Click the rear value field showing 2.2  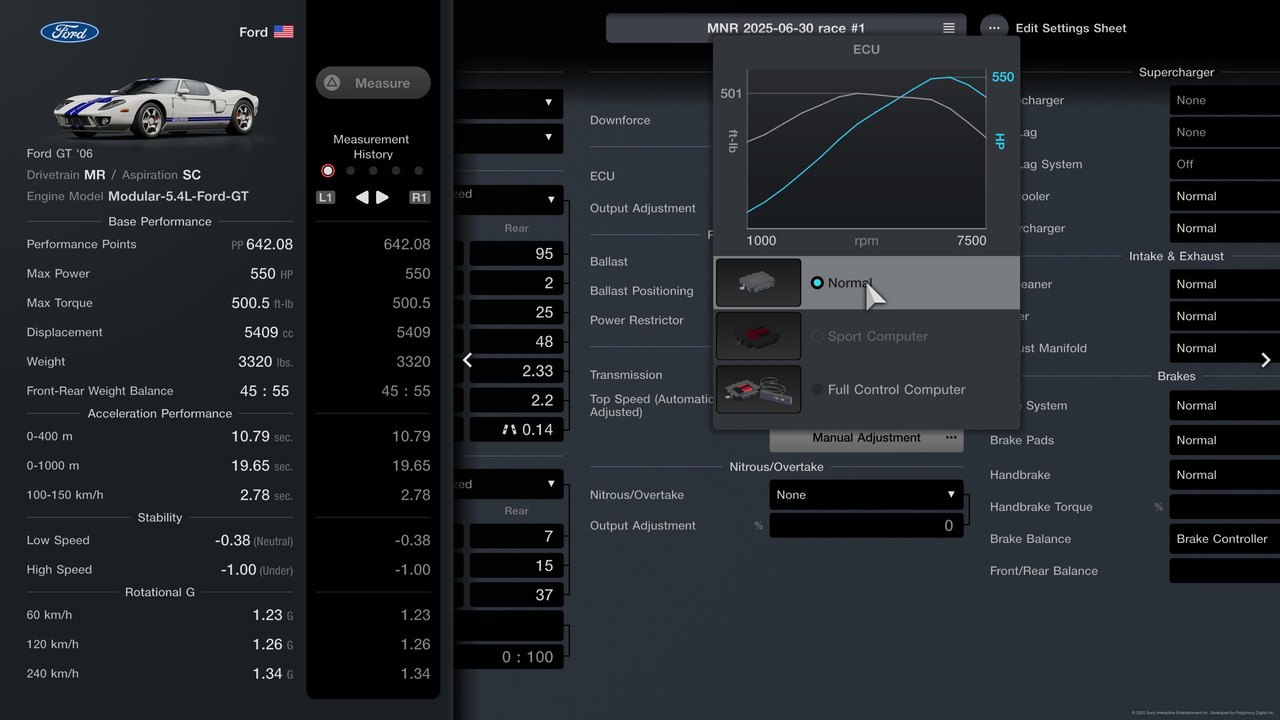click(x=516, y=400)
